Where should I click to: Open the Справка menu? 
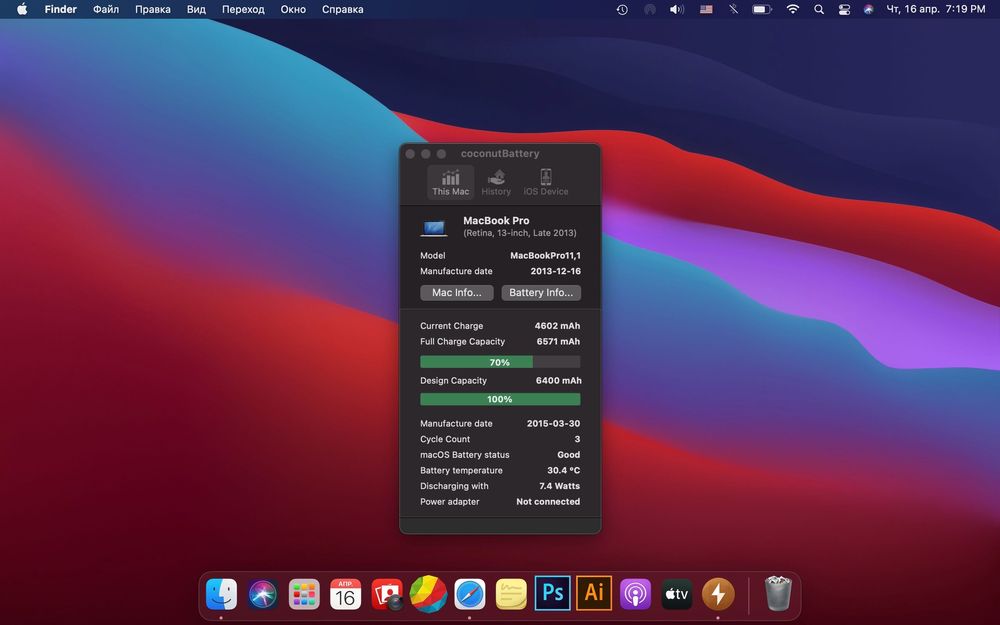(342, 9)
